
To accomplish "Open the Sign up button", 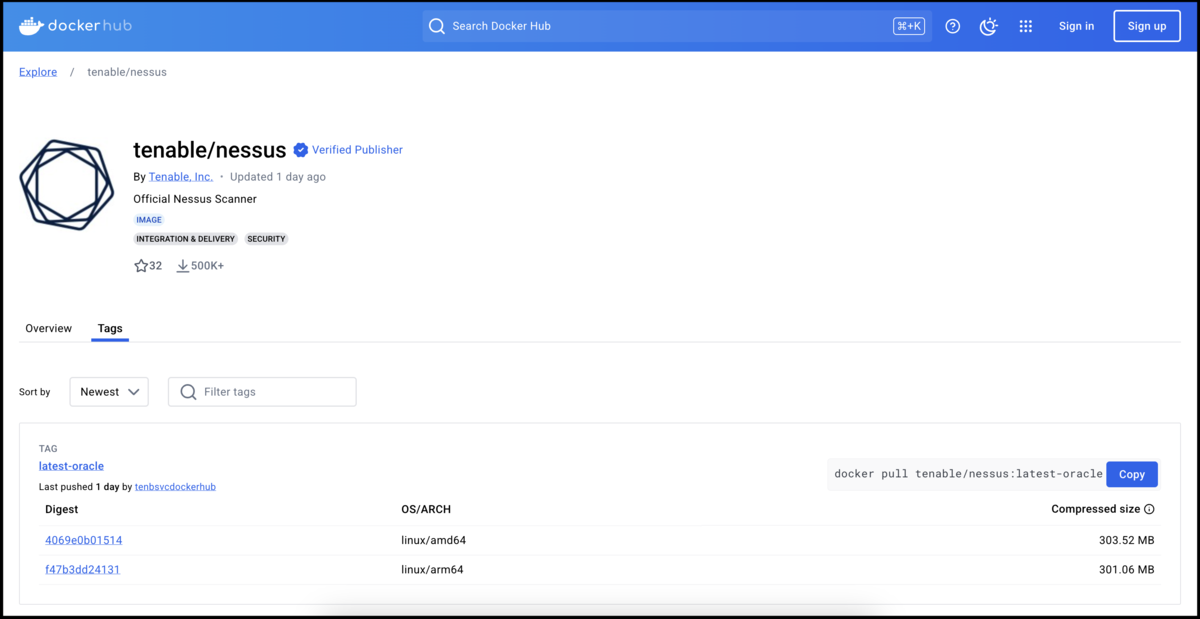I will coord(1146,25).
